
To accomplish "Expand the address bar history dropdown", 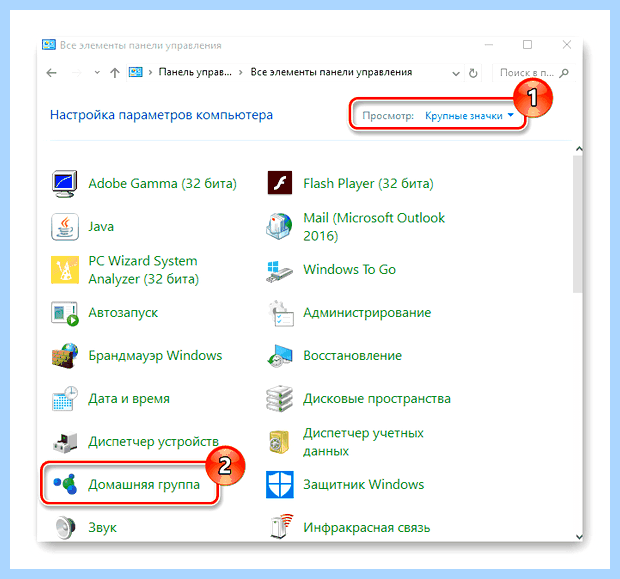I will [456, 74].
